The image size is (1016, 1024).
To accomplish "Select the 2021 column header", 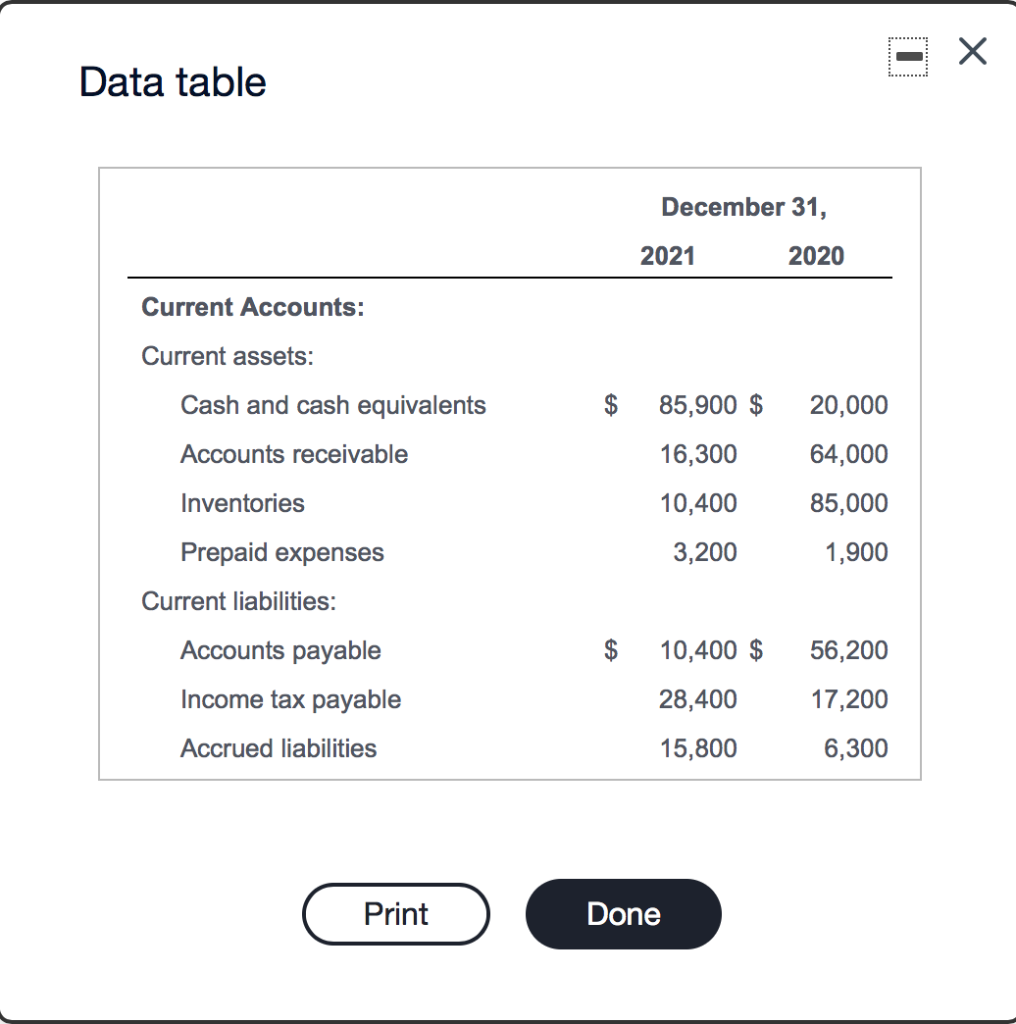I will [669, 255].
